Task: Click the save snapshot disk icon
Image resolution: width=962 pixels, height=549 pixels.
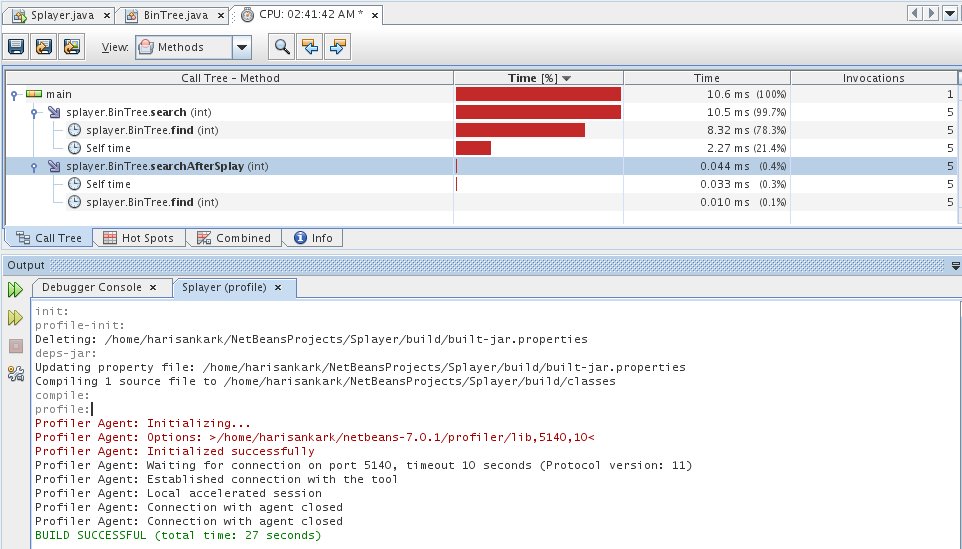Action: click(15, 47)
